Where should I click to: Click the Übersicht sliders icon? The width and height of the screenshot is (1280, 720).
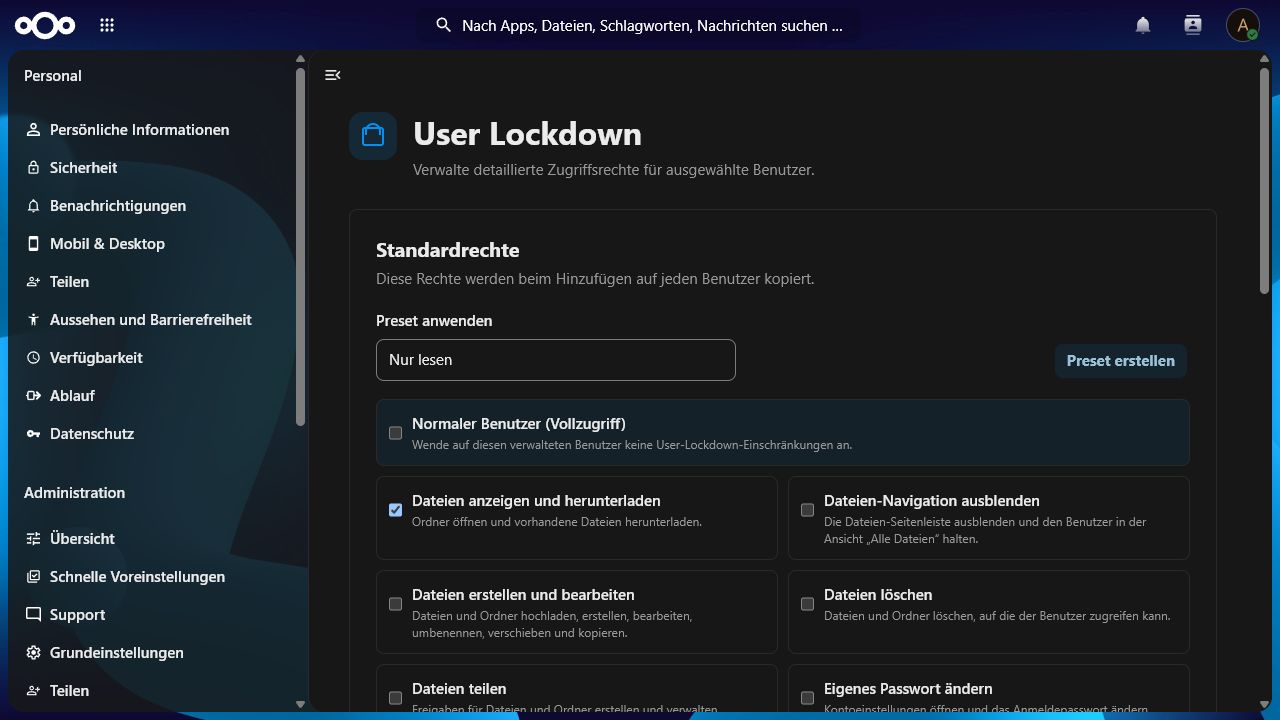click(33, 539)
